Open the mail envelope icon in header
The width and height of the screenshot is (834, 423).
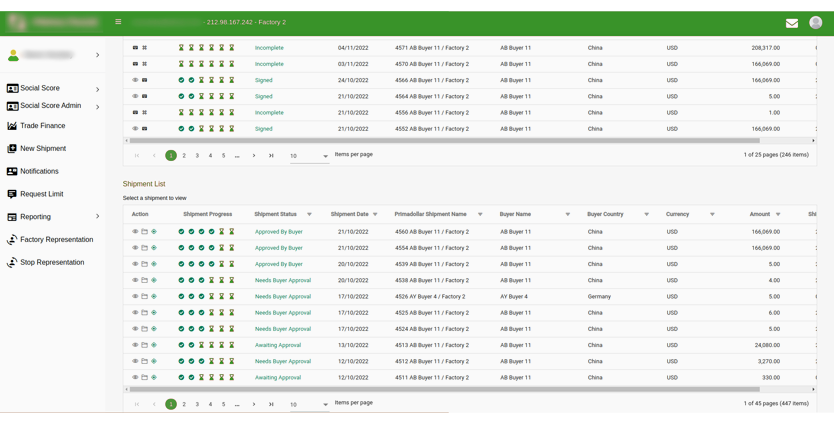coord(791,23)
